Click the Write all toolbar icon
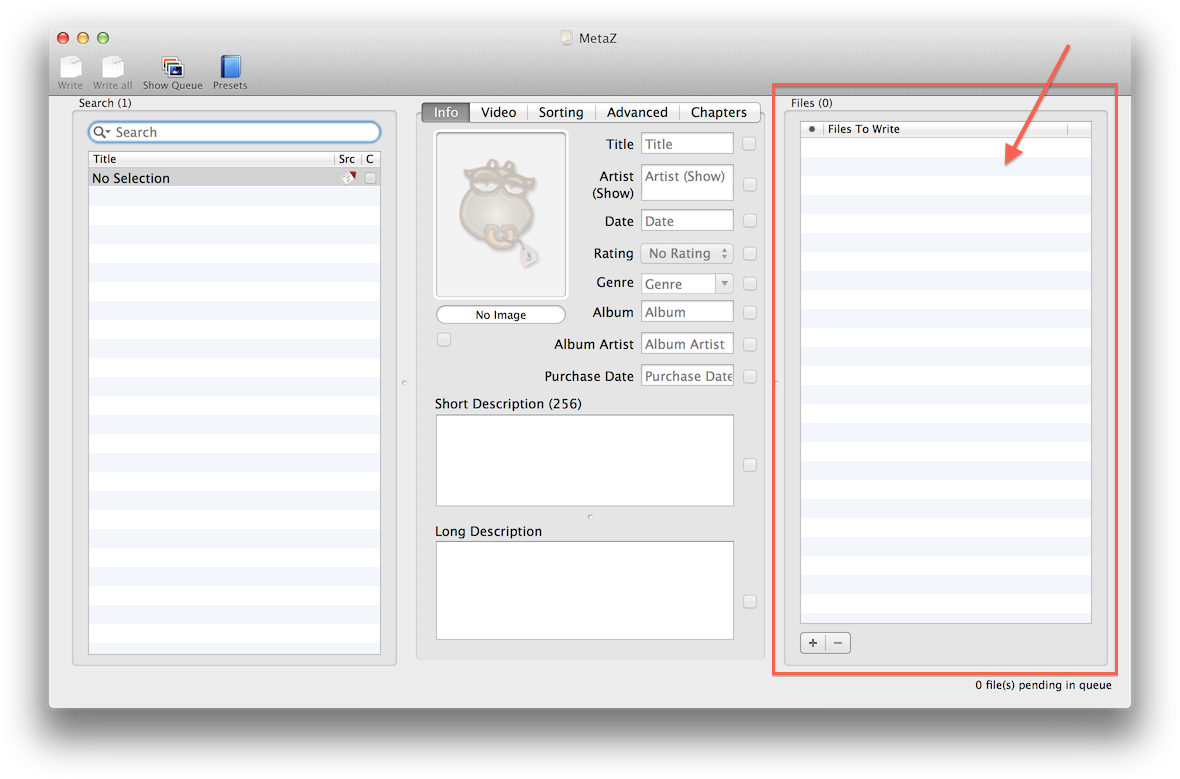This screenshot has width=1180, height=779. 112,68
